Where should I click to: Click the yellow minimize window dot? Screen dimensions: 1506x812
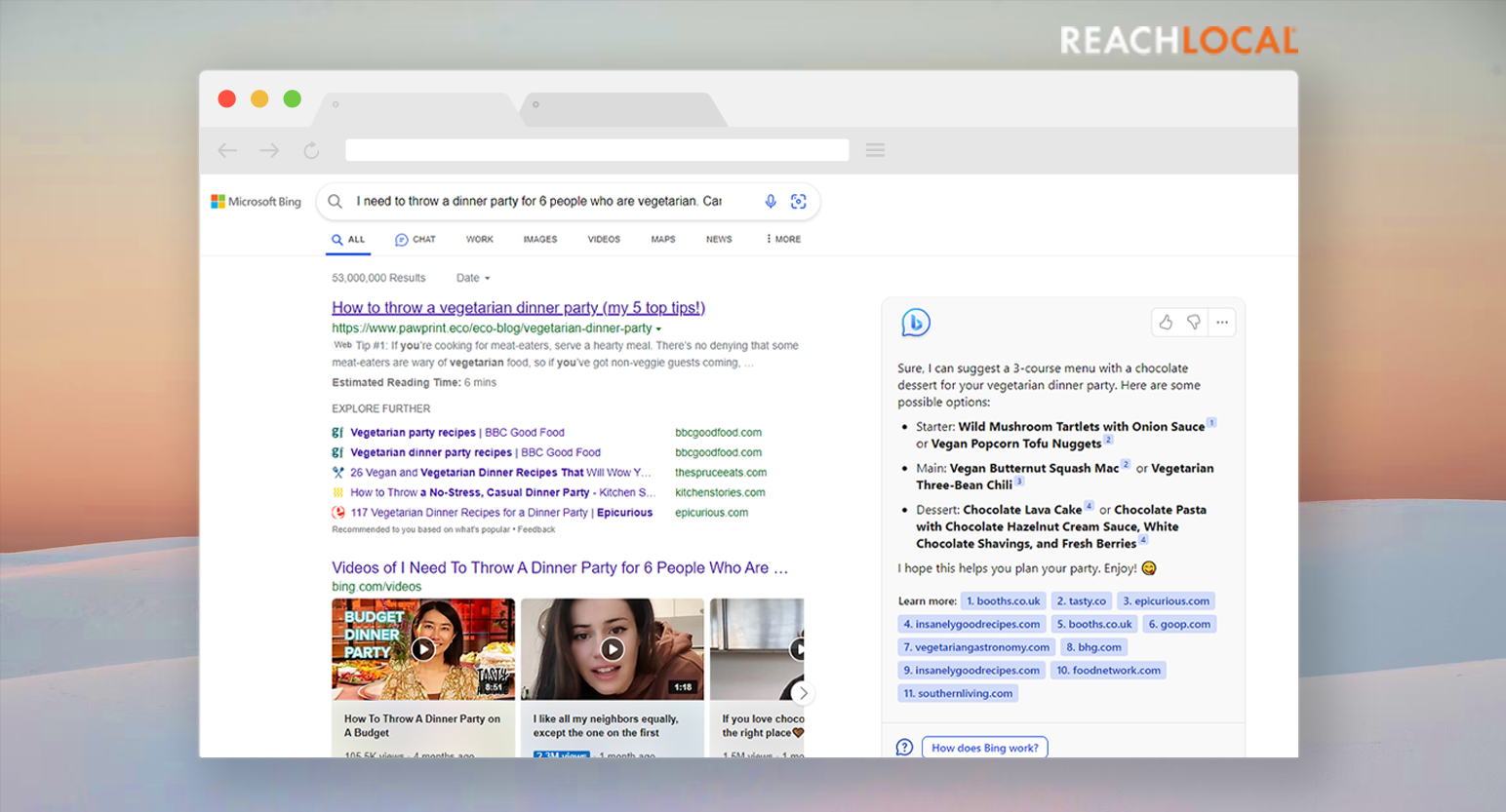[259, 98]
